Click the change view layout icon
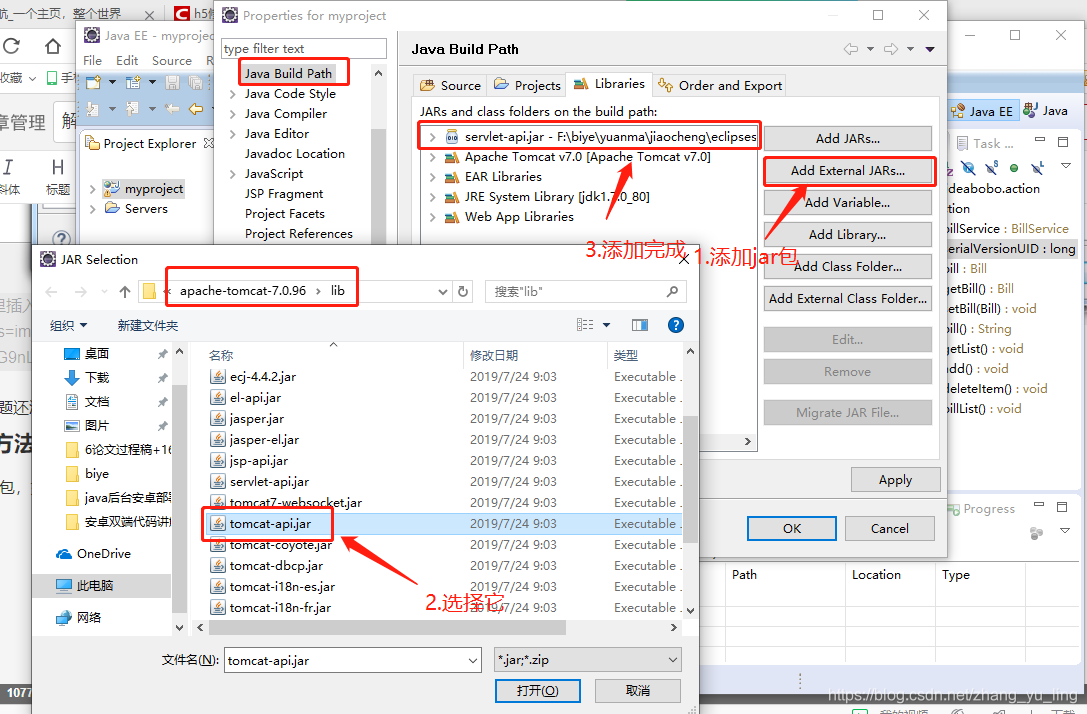The height and width of the screenshot is (714, 1087). click(585, 325)
